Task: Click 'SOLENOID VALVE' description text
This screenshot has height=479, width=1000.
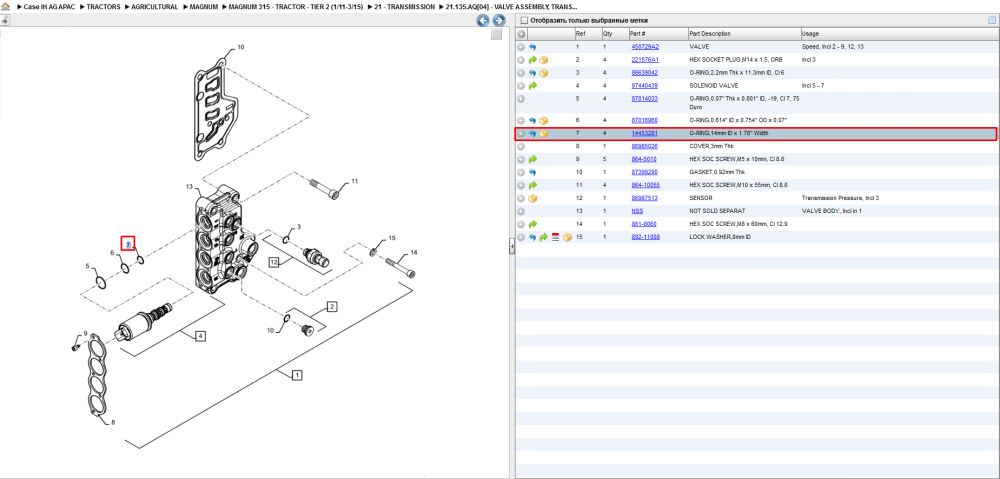Action: pos(714,85)
